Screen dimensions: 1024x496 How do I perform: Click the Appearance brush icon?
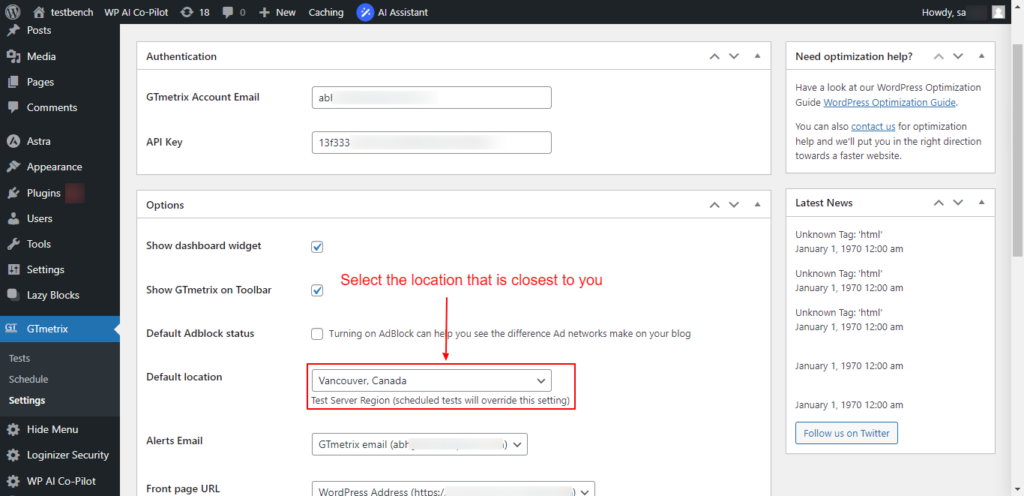click(13, 167)
